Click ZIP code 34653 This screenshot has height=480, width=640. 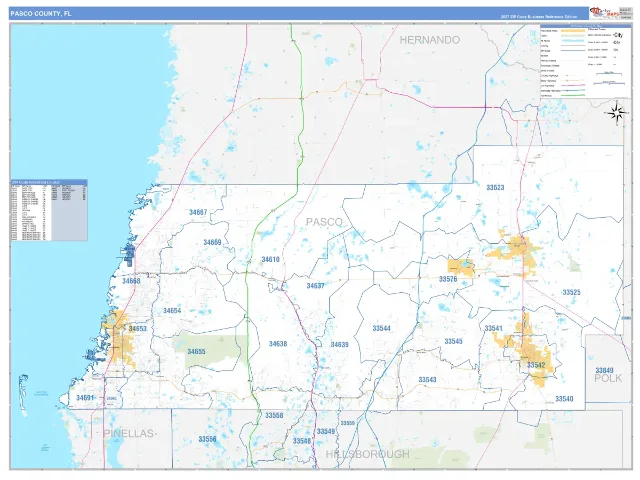[x=137, y=329]
